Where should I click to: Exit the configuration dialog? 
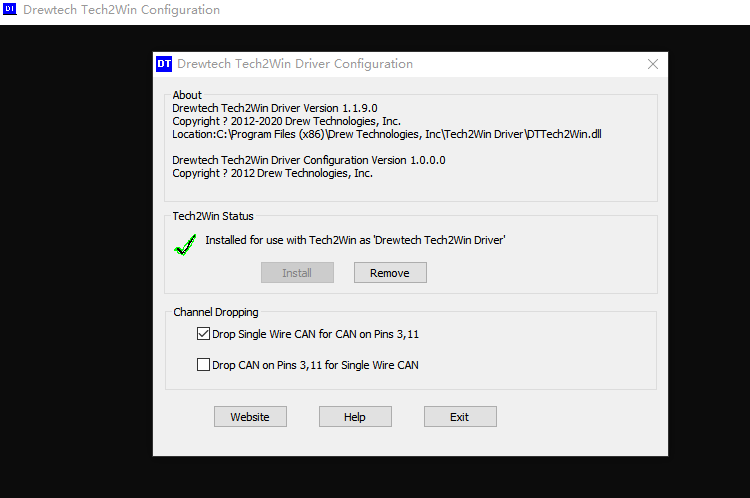[x=460, y=417]
